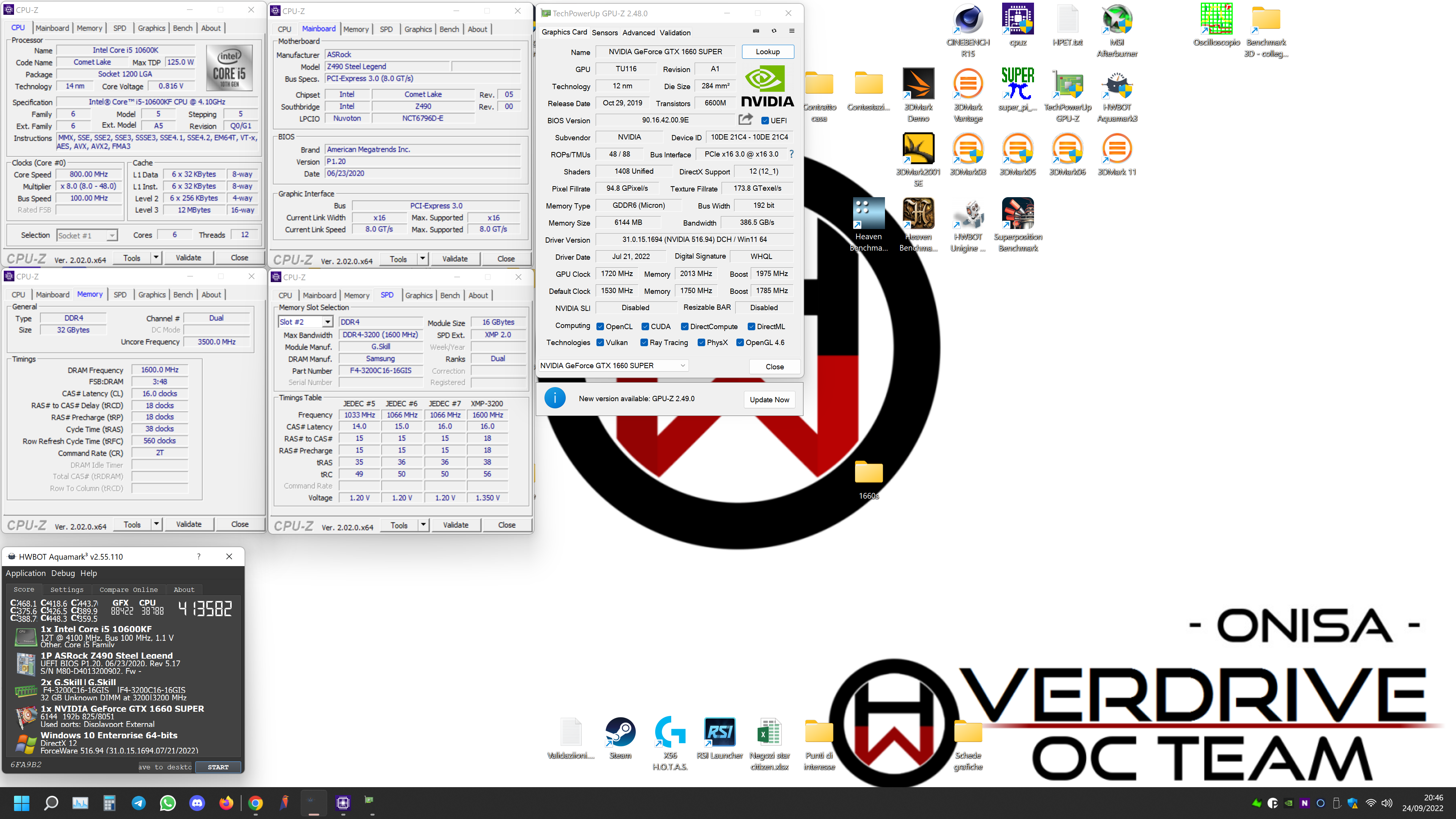Toggle DirectML checkbox in GPU-Z
1456x819 pixels.
pyautogui.click(x=751, y=326)
